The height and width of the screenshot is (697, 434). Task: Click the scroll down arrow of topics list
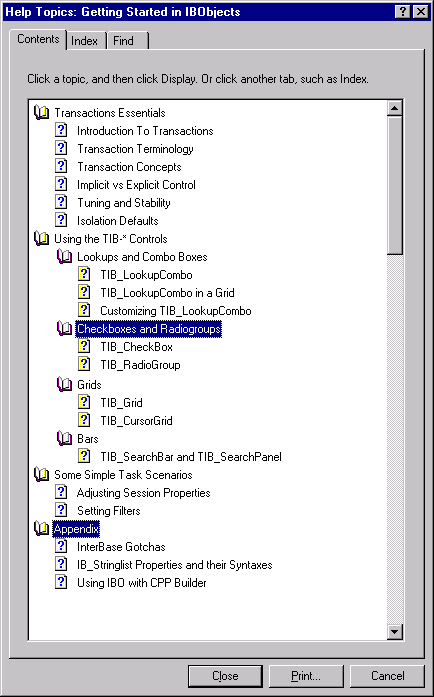coord(394,631)
